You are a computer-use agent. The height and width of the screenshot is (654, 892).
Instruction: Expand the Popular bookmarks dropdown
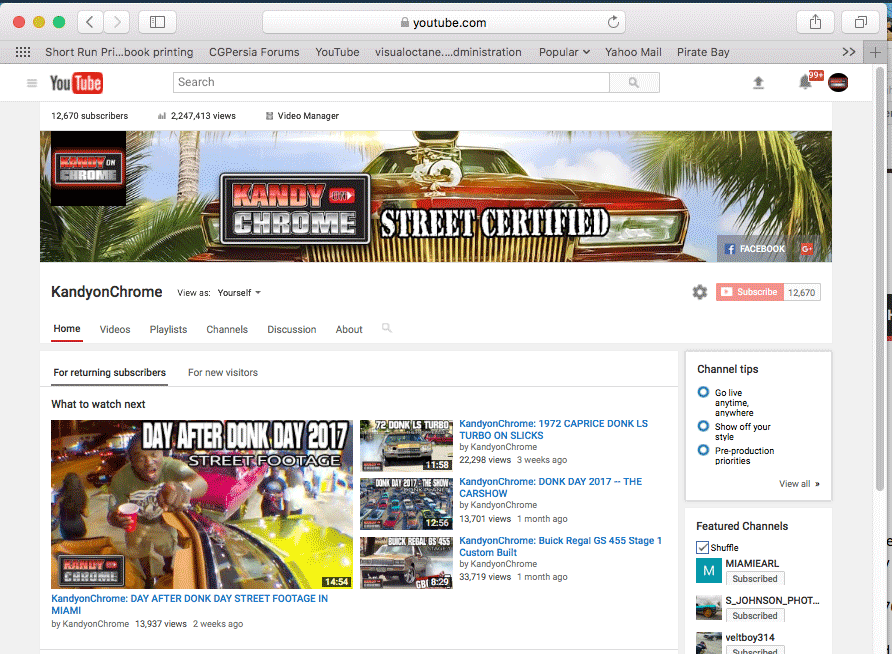tap(564, 52)
